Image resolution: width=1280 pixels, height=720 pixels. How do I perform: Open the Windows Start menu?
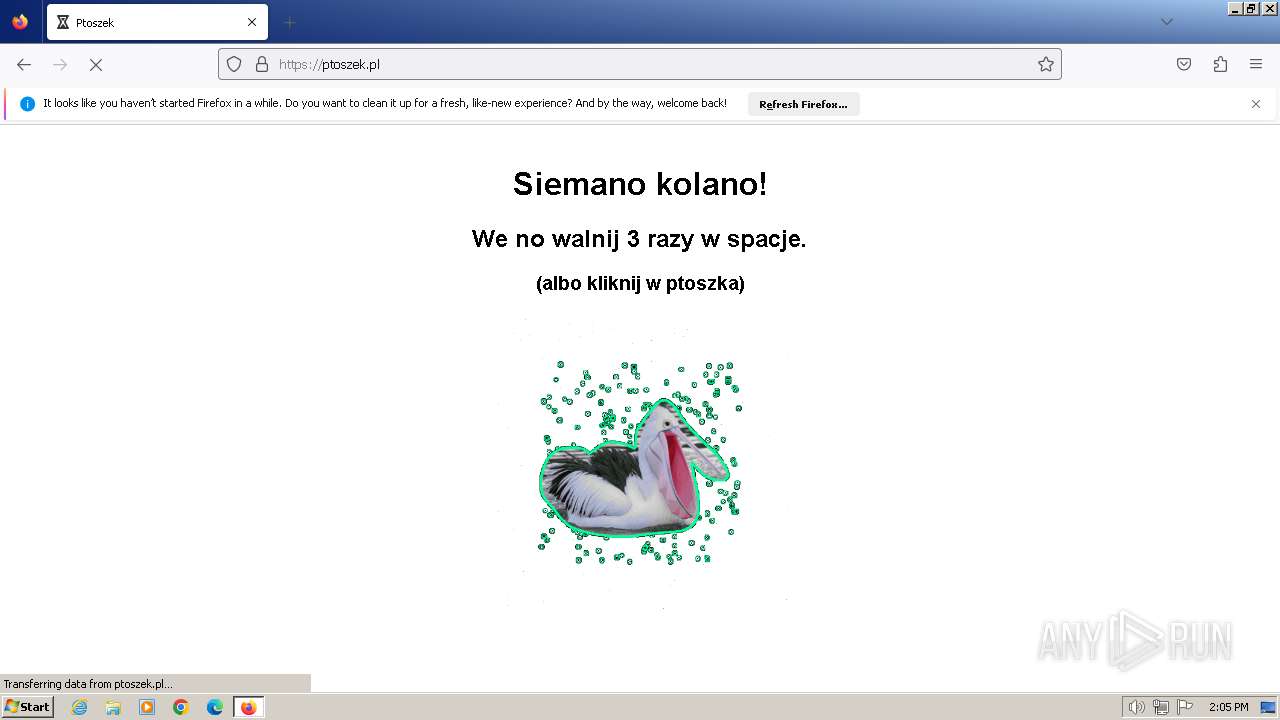pos(28,707)
